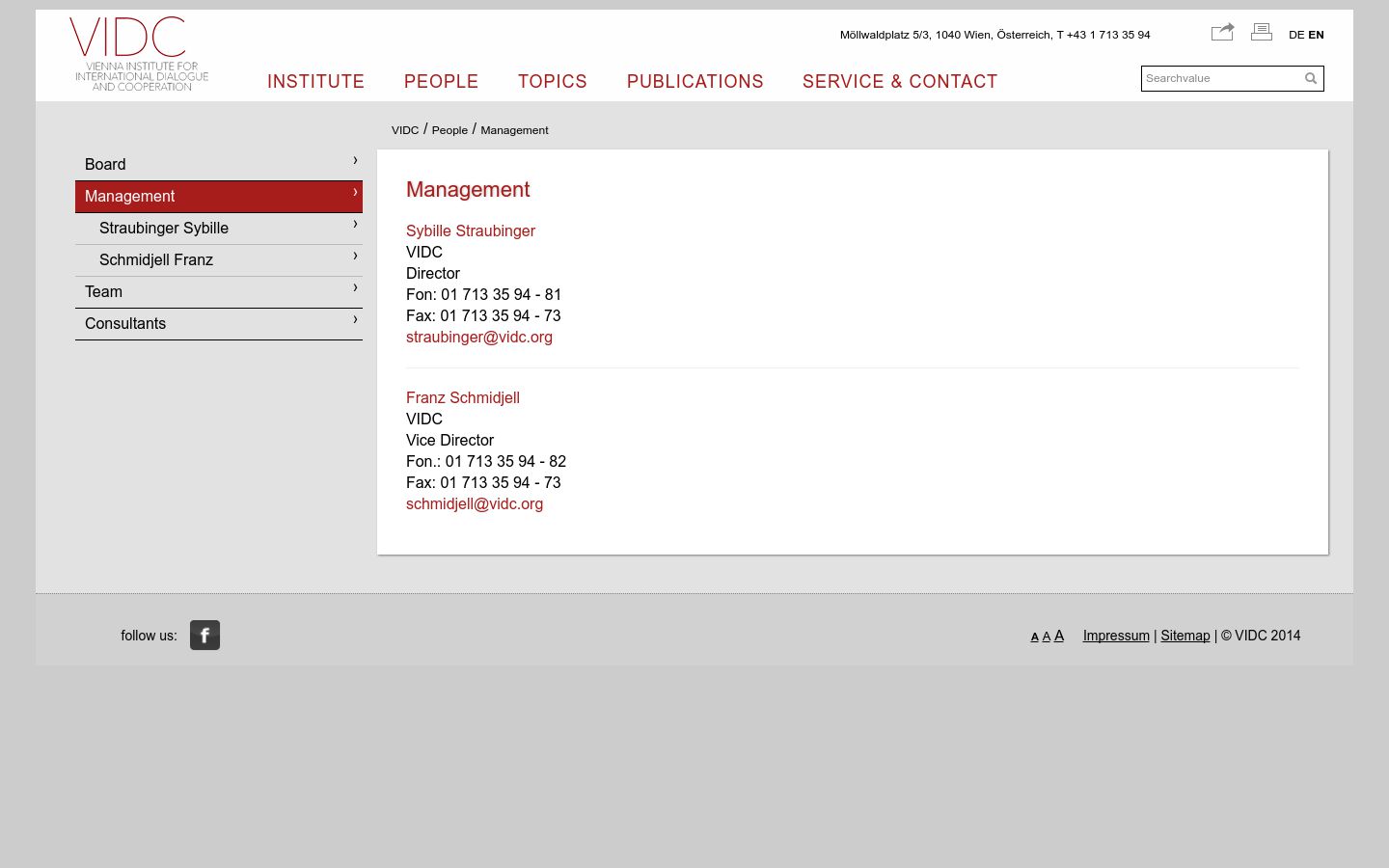Click 'follow us:' label
Viewport: 1389px width, 868px height.
pyautogui.click(x=149, y=636)
